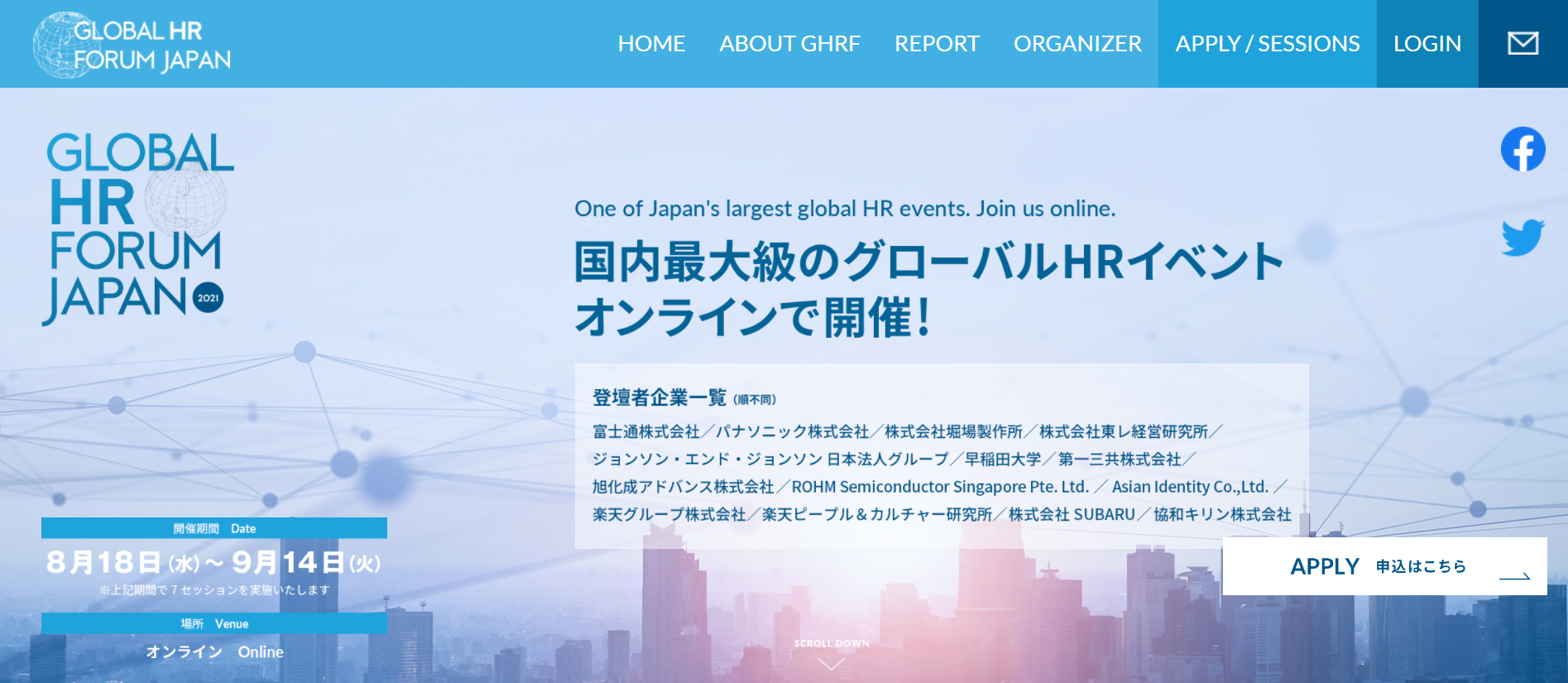Click the 開催期間 Date header bar

214,528
